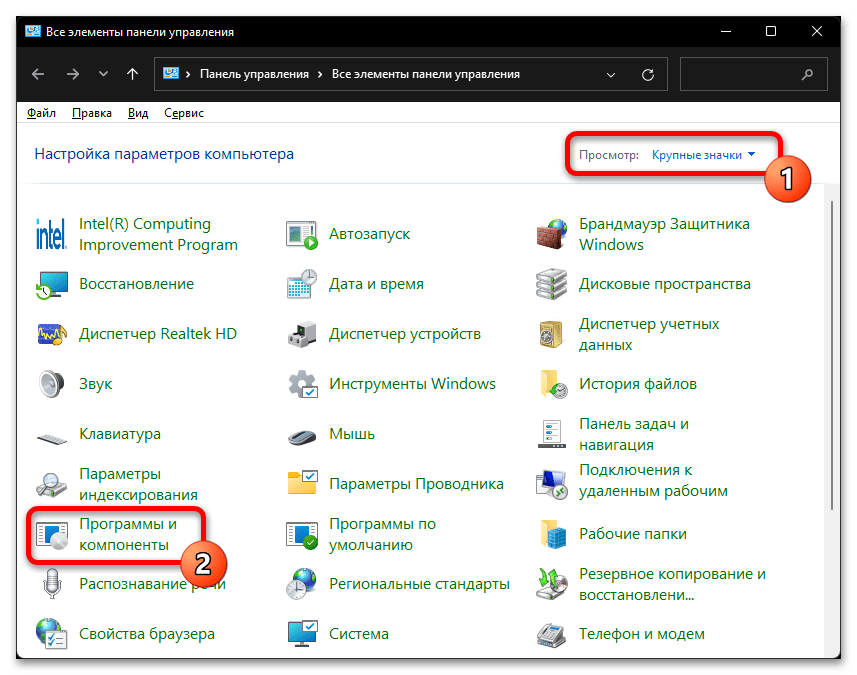Image resolution: width=857 pixels, height=675 pixels.
Task: Click the Дата и время link
Action: 376,284
